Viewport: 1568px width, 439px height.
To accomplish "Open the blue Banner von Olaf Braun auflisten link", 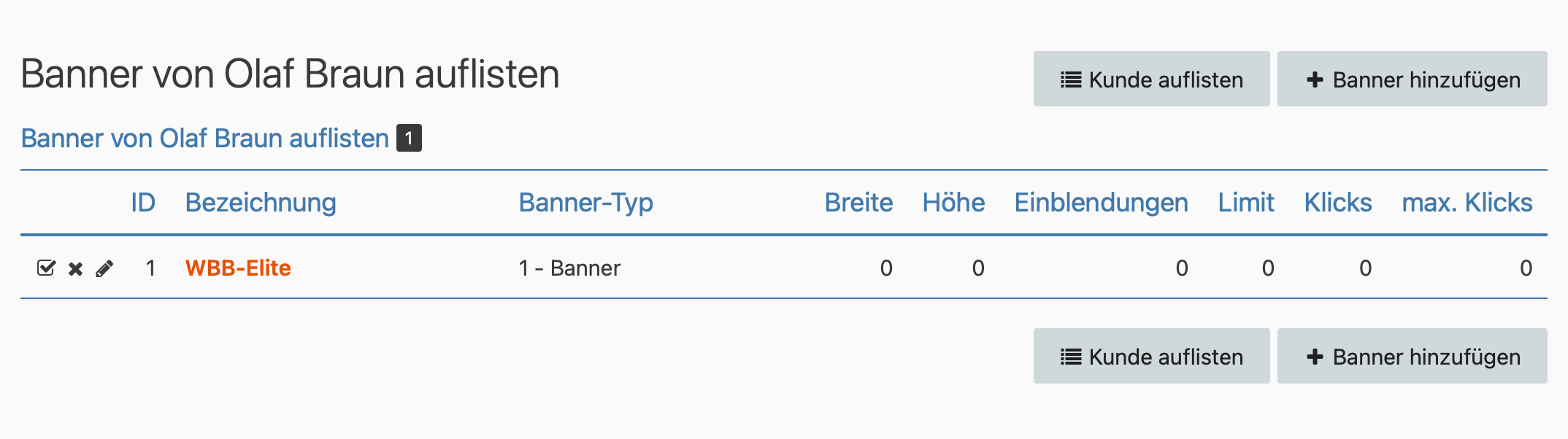I will tap(205, 138).
